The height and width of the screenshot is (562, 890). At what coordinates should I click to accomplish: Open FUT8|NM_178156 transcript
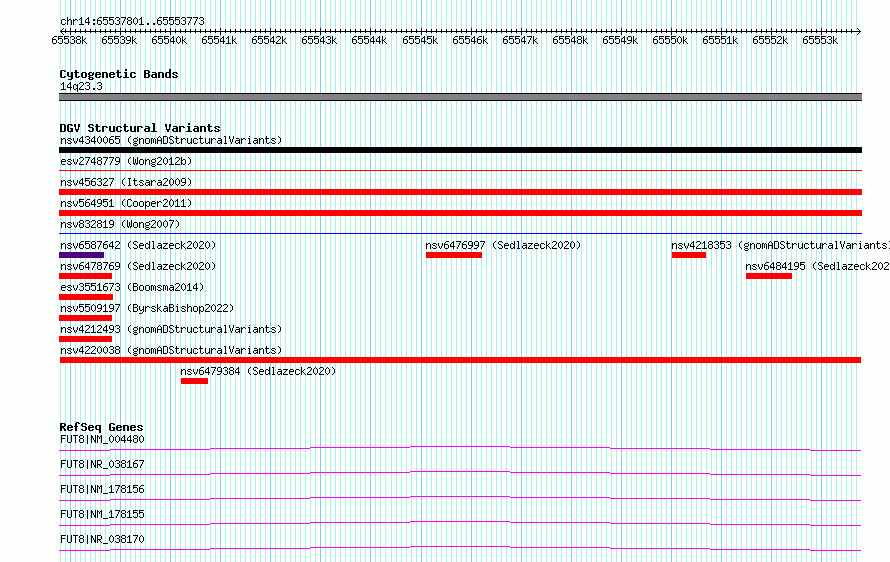pyautogui.click(x=102, y=489)
